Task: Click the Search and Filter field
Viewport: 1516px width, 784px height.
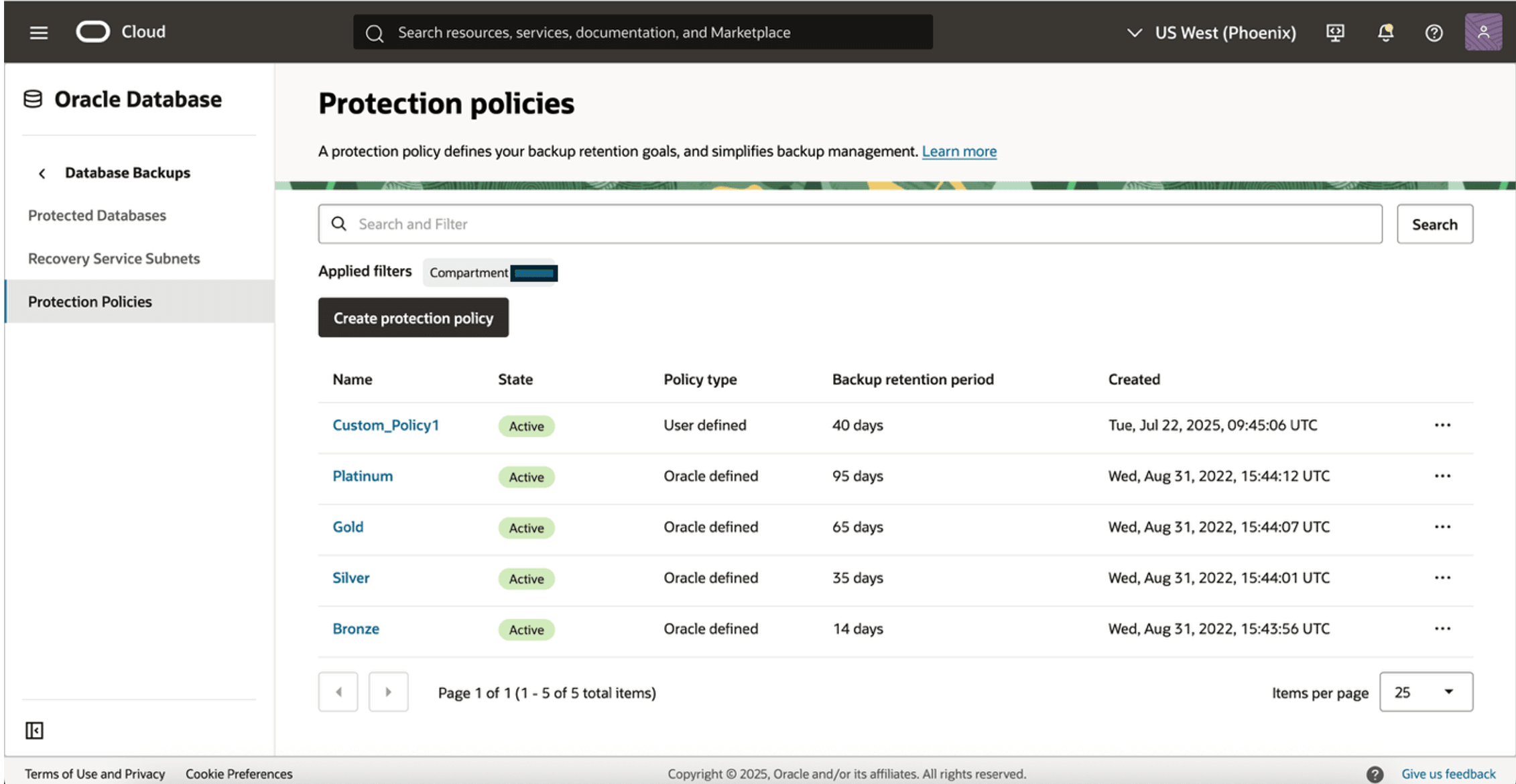Action: coord(850,224)
